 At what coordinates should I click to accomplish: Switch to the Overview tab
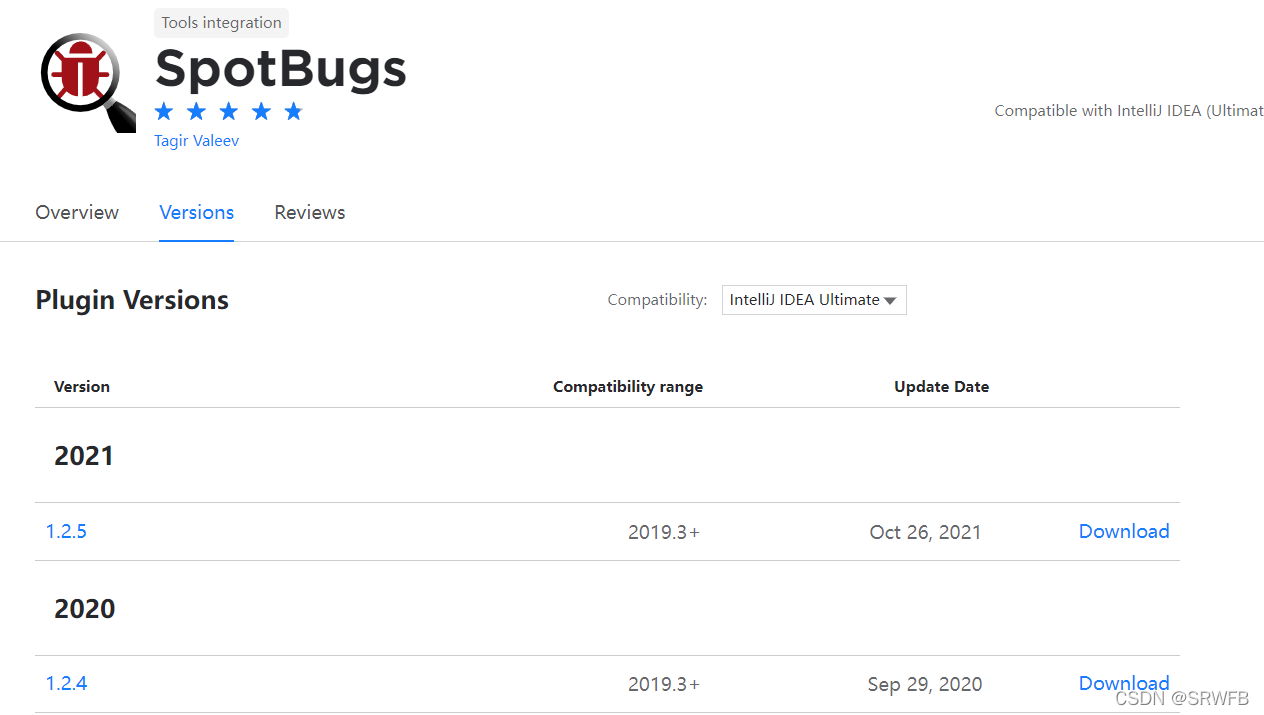[x=77, y=212]
